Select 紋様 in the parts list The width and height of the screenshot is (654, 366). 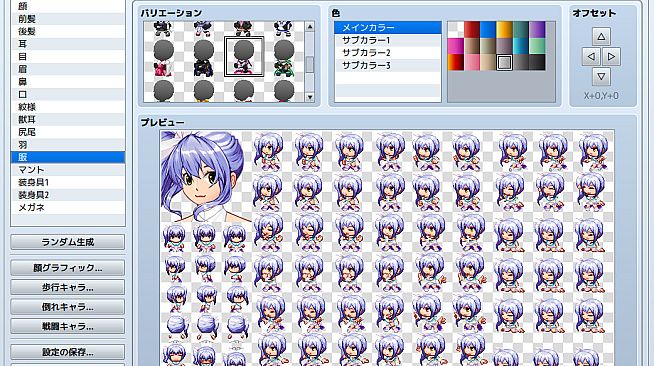pos(68,107)
